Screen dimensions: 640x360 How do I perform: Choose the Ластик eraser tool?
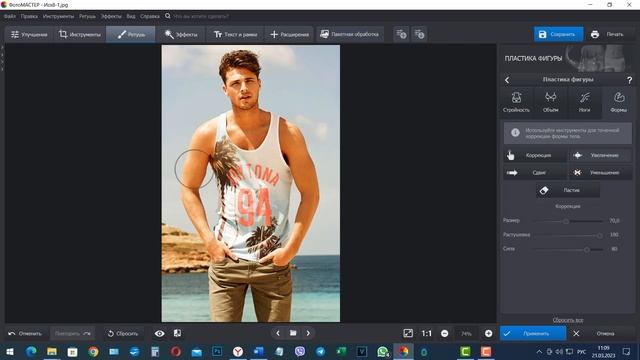[568, 190]
